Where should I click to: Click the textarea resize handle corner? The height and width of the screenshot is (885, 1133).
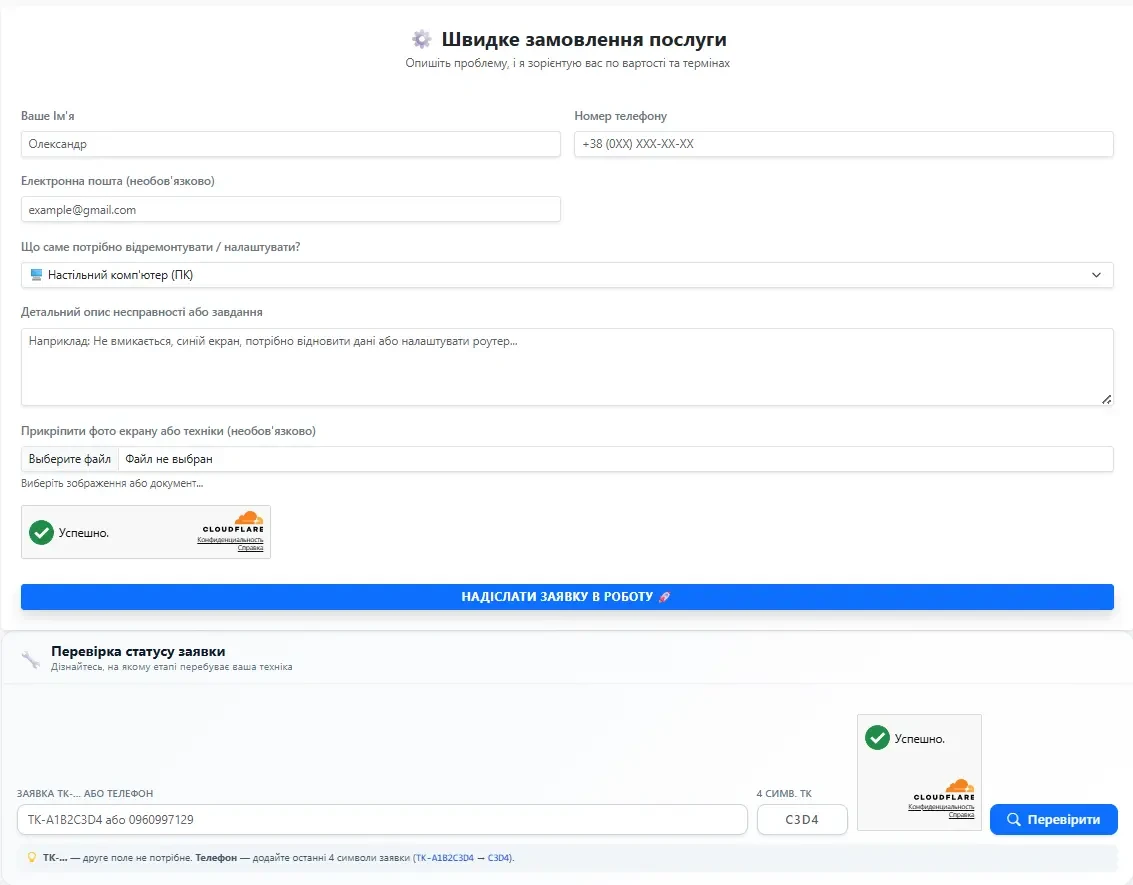pyautogui.click(x=1106, y=399)
